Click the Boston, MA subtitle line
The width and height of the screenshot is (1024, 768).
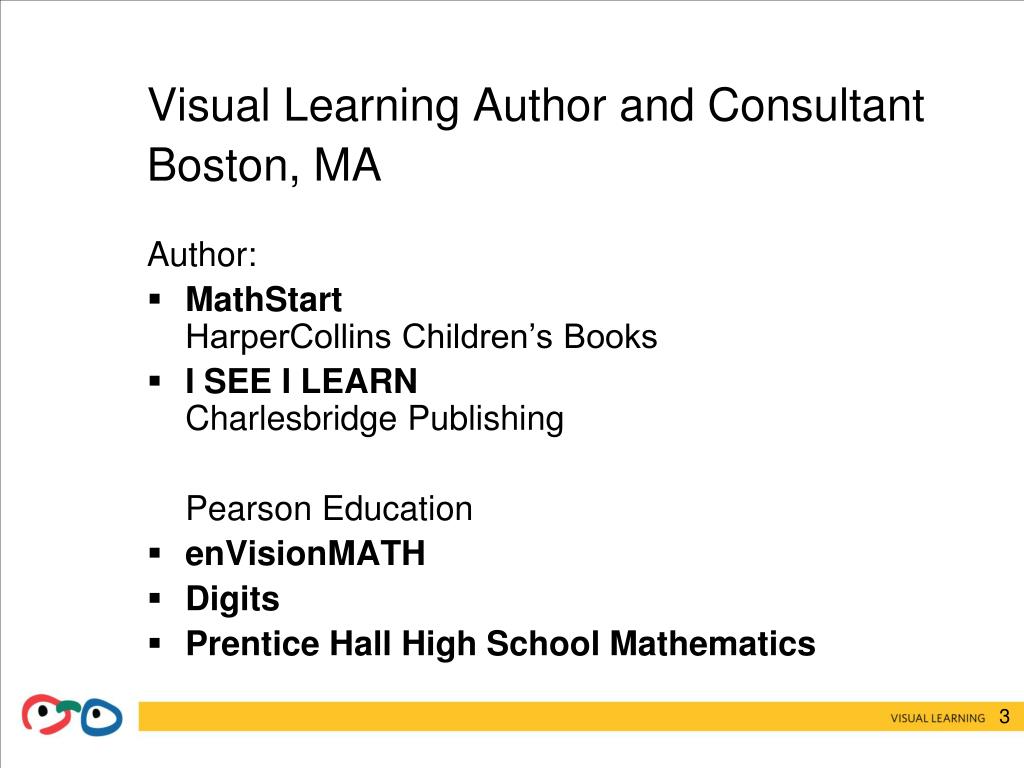coord(264,166)
